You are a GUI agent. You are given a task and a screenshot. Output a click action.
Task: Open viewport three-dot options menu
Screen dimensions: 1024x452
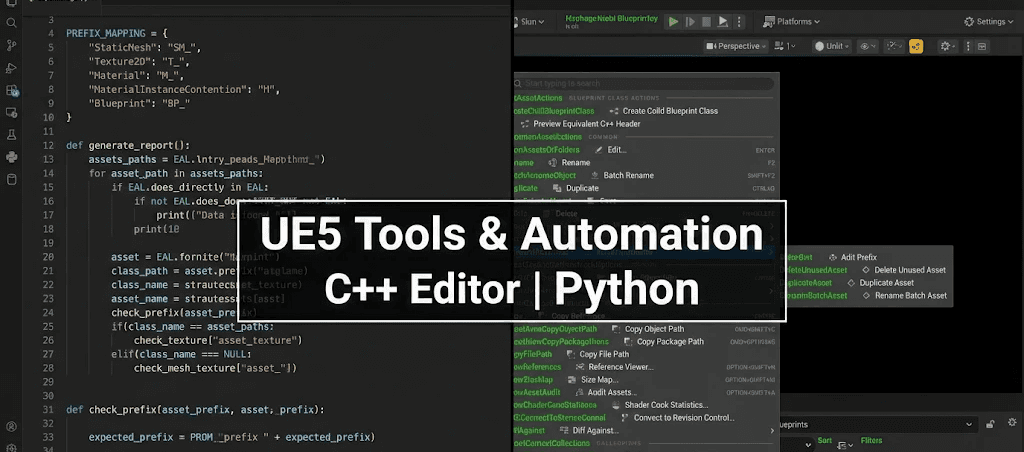pos(968,46)
